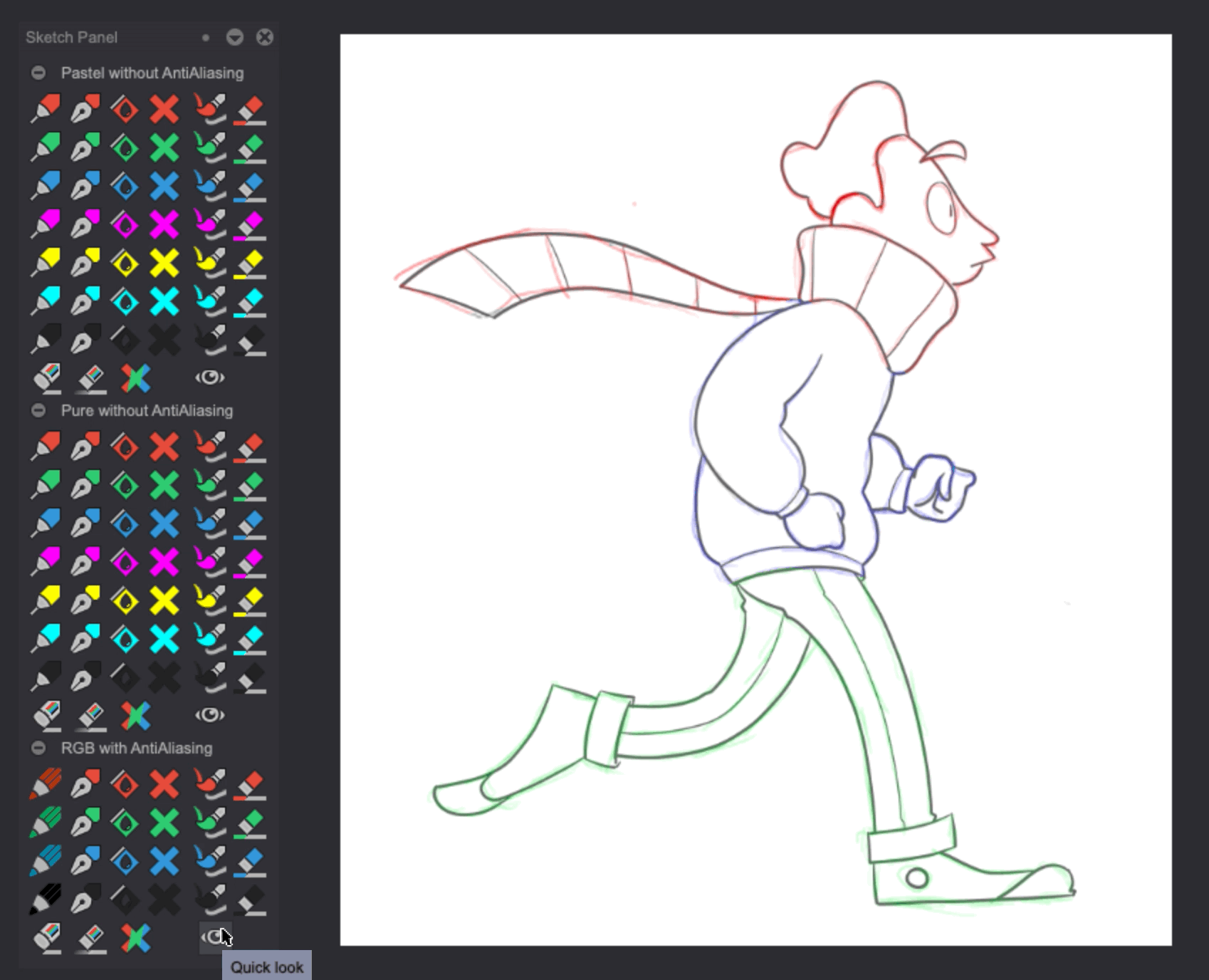Select the multicolor eraser below the Pastel section

[x=48, y=376]
